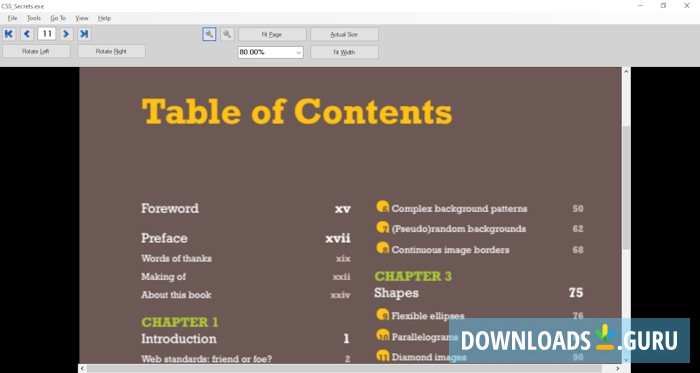Screen dimensions: 700x373
Task: Click the 'Complex background patterns' entry
Action: [459, 208]
